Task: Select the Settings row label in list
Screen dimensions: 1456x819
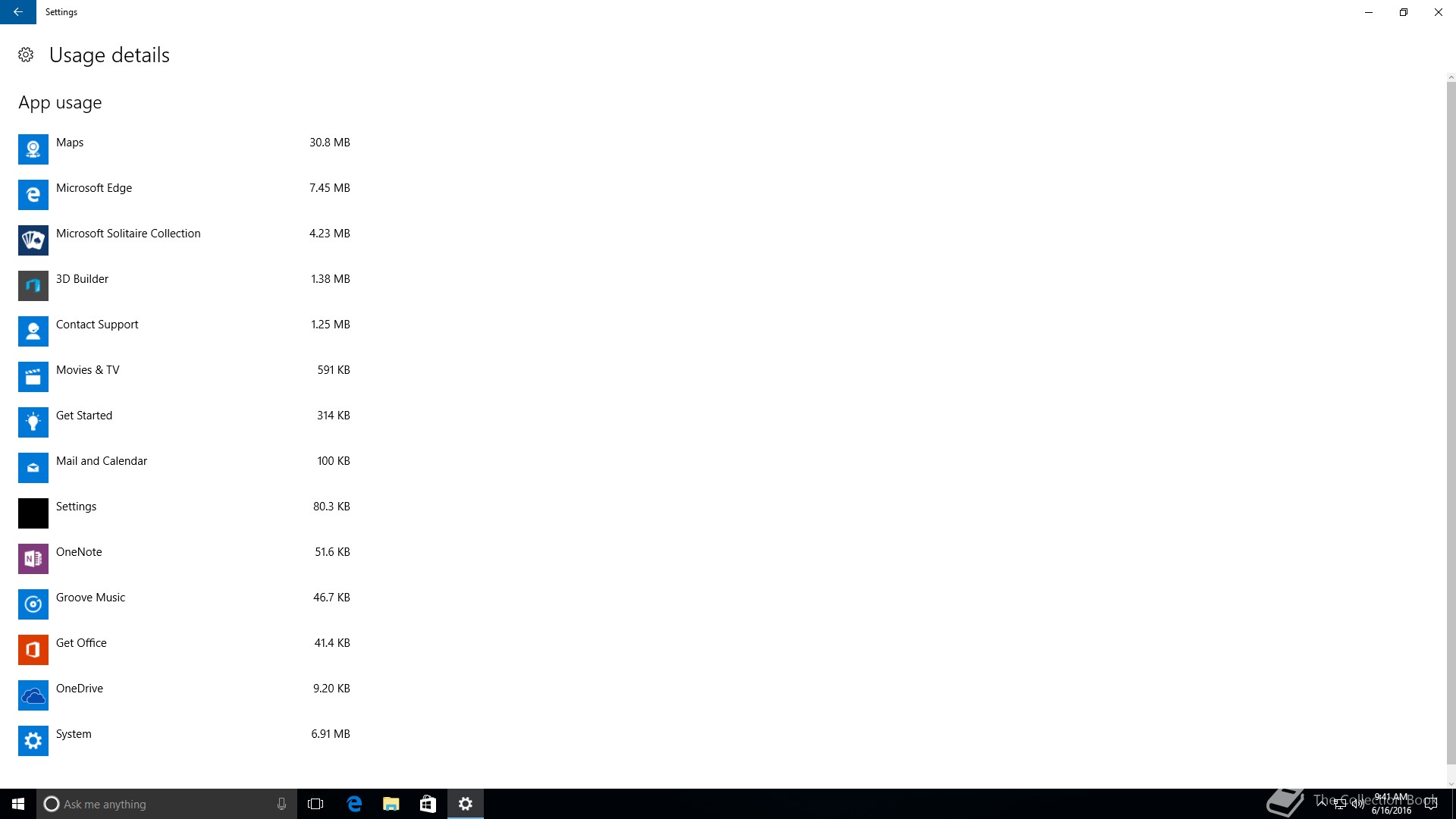Action: coord(76,507)
